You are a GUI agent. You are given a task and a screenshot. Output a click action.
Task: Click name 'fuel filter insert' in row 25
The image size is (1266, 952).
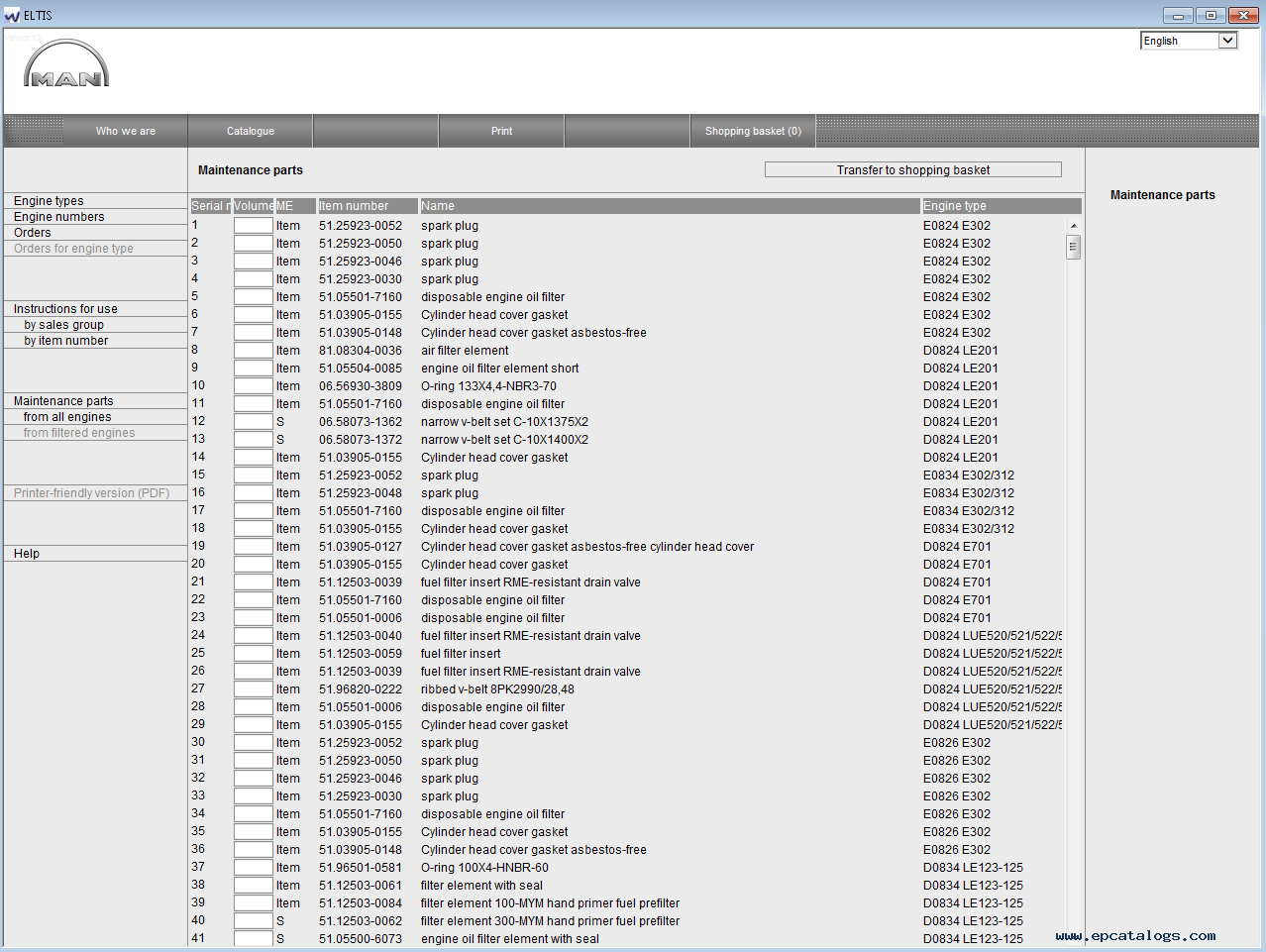[x=461, y=654]
